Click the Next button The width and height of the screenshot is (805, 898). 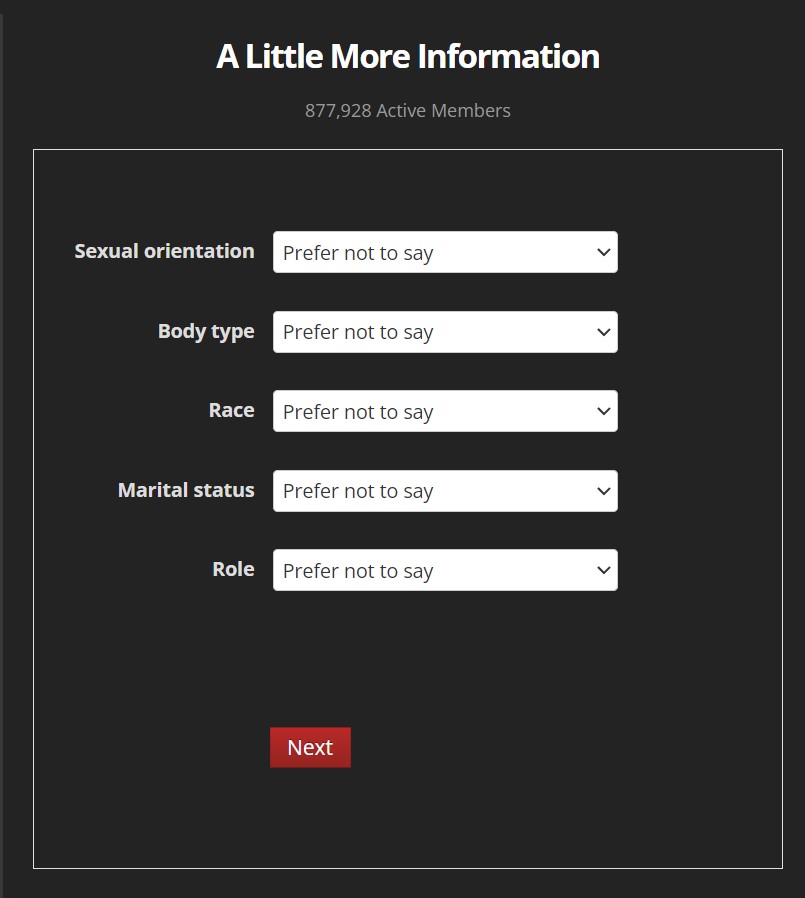[310, 748]
